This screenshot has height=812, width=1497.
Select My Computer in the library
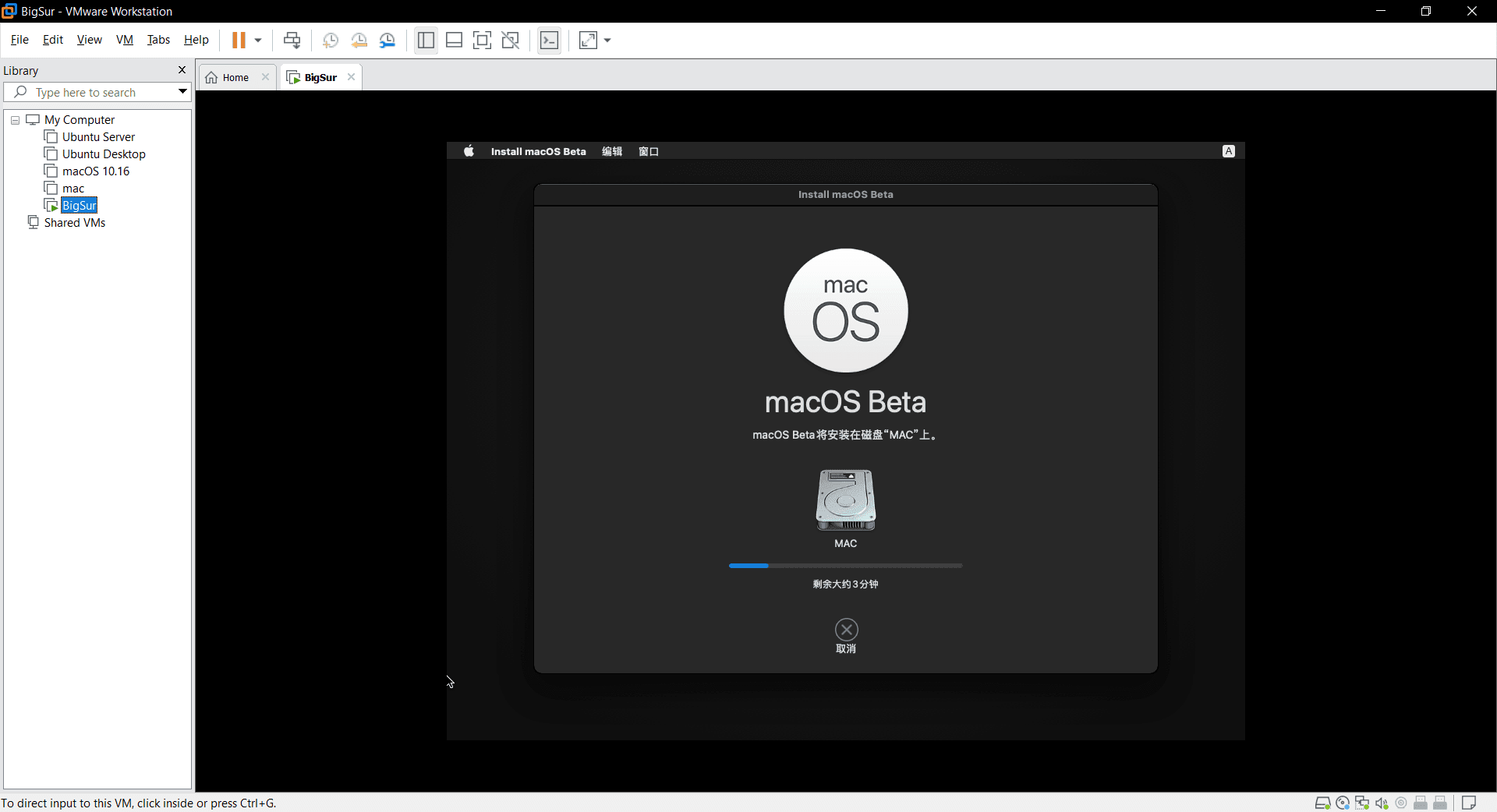pyautogui.click(x=80, y=120)
